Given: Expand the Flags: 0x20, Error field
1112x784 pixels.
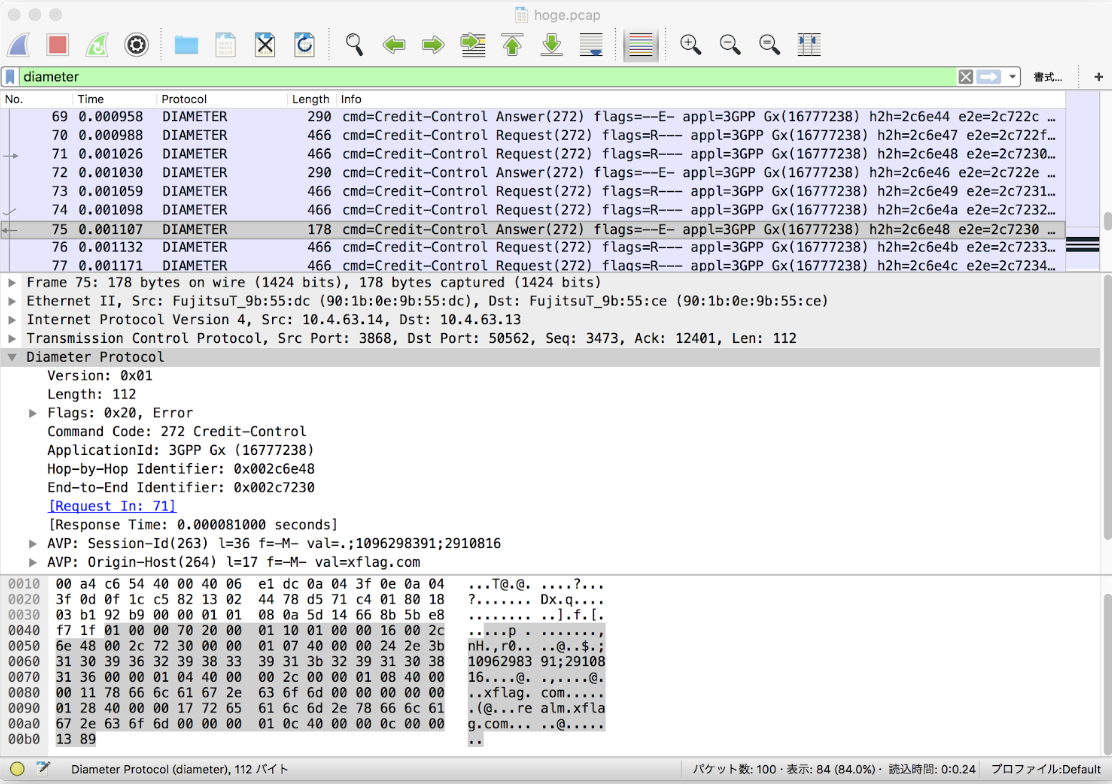Looking at the screenshot, I should 33,413.
